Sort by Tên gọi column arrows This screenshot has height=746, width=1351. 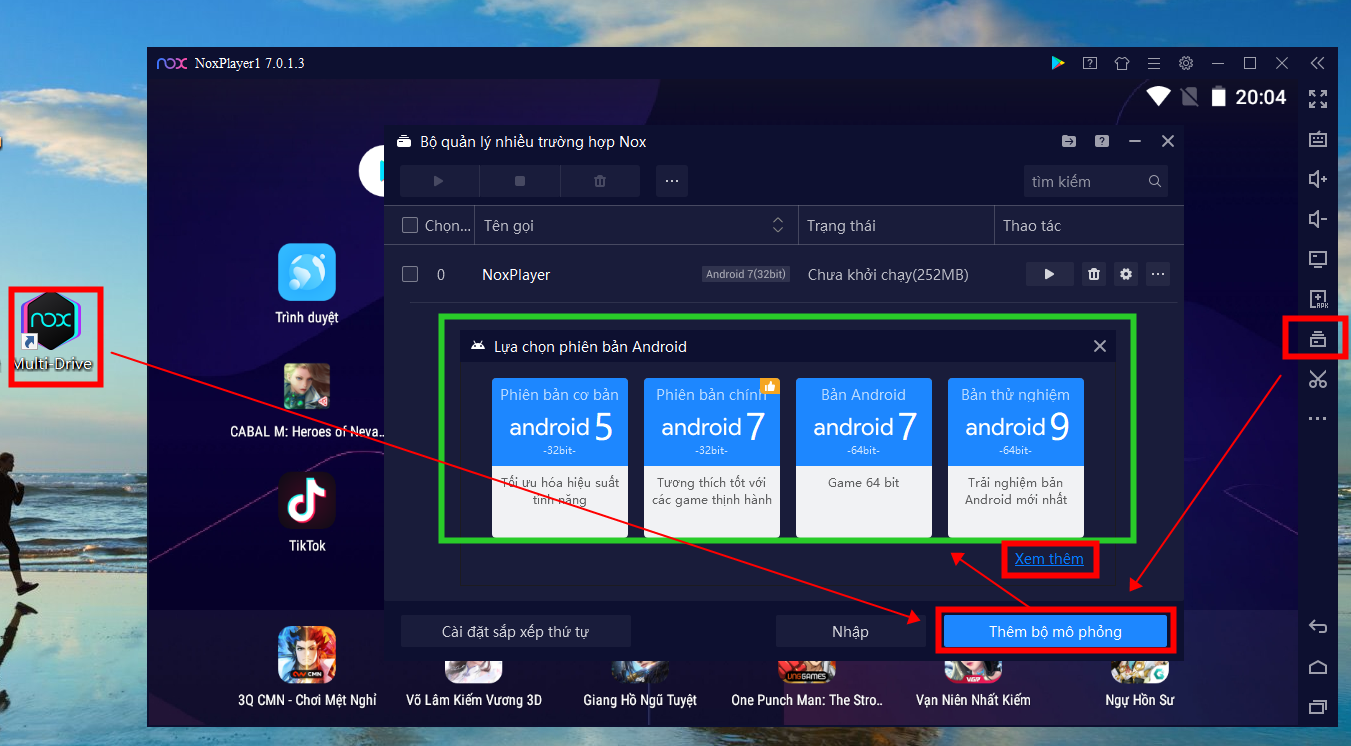[778, 225]
